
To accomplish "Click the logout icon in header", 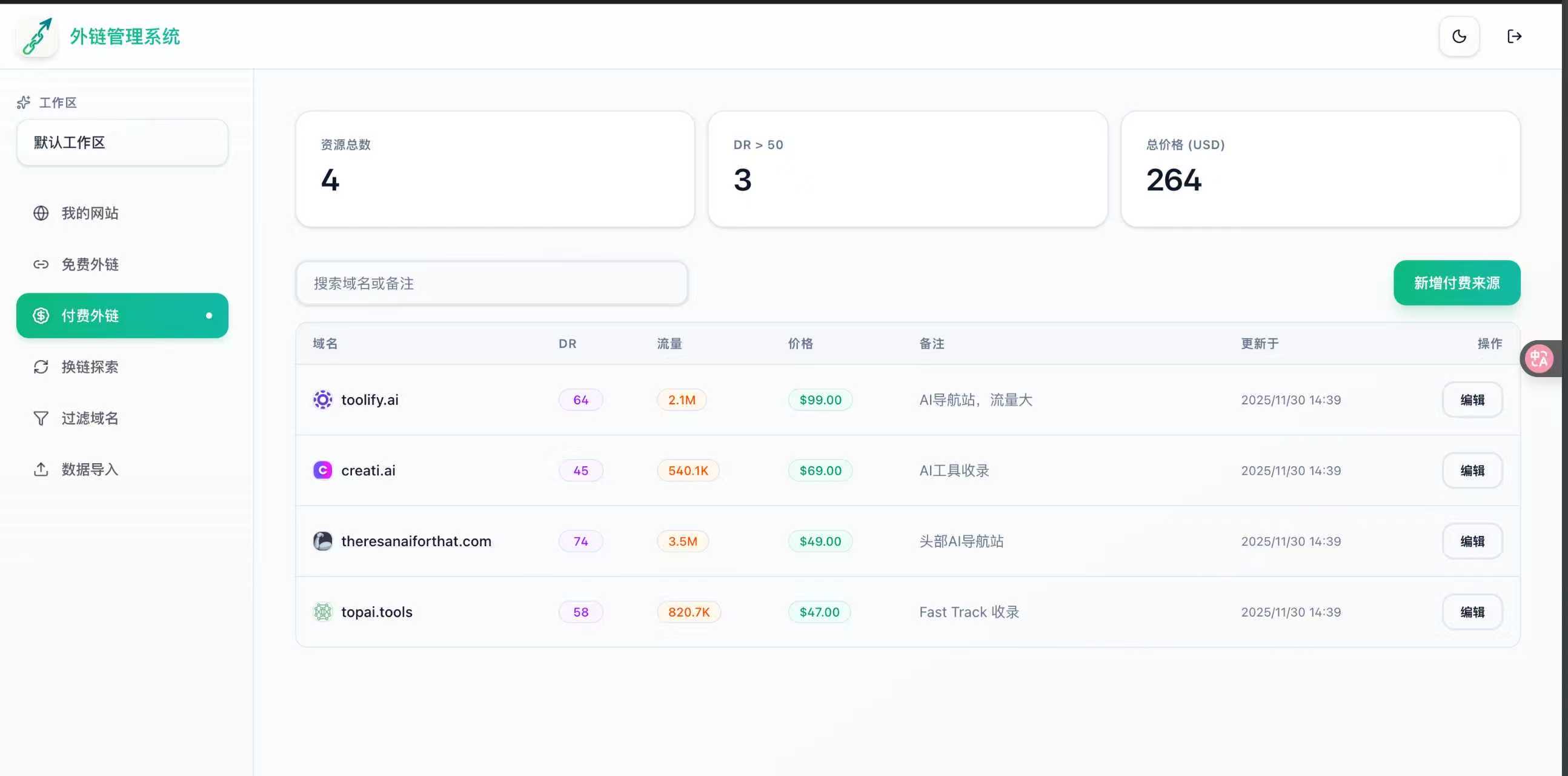I will click(1514, 36).
